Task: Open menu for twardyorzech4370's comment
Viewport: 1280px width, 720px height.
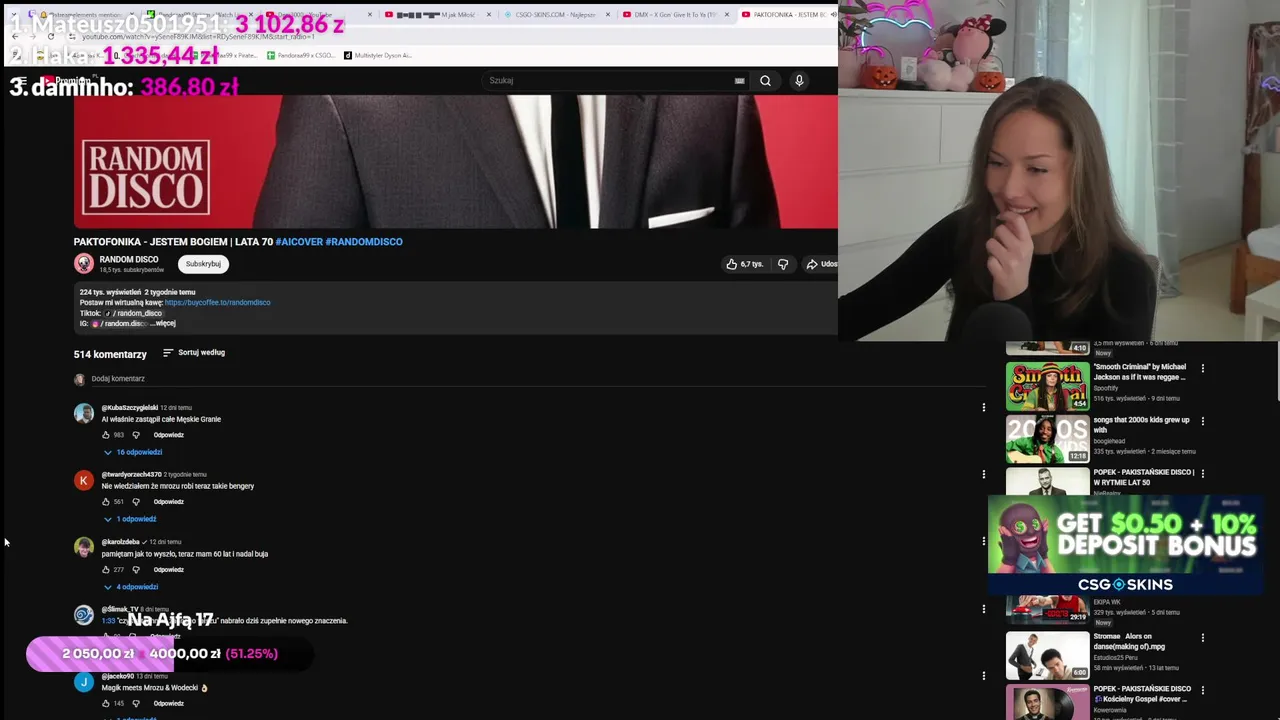Action: click(x=983, y=474)
